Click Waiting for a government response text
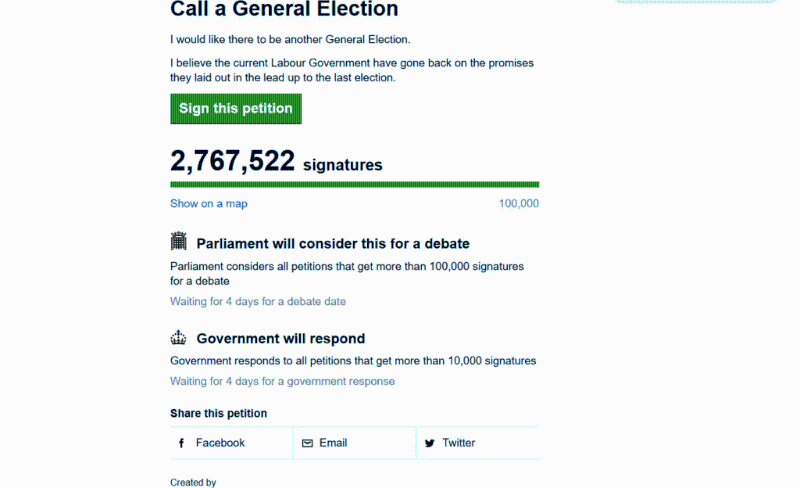This screenshot has height=488, width=800. [282, 381]
